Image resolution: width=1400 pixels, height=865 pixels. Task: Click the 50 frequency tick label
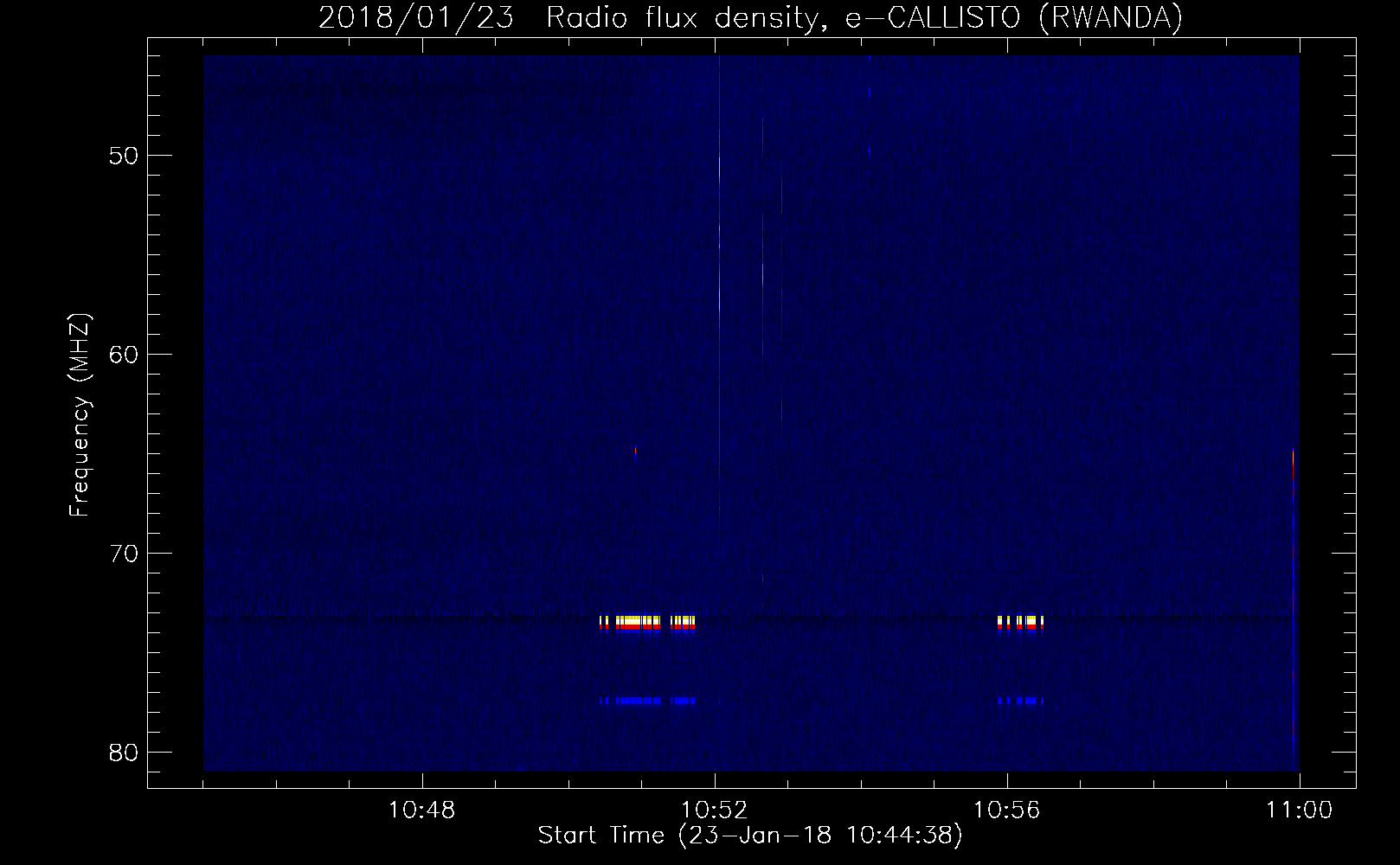pyautogui.click(x=124, y=157)
